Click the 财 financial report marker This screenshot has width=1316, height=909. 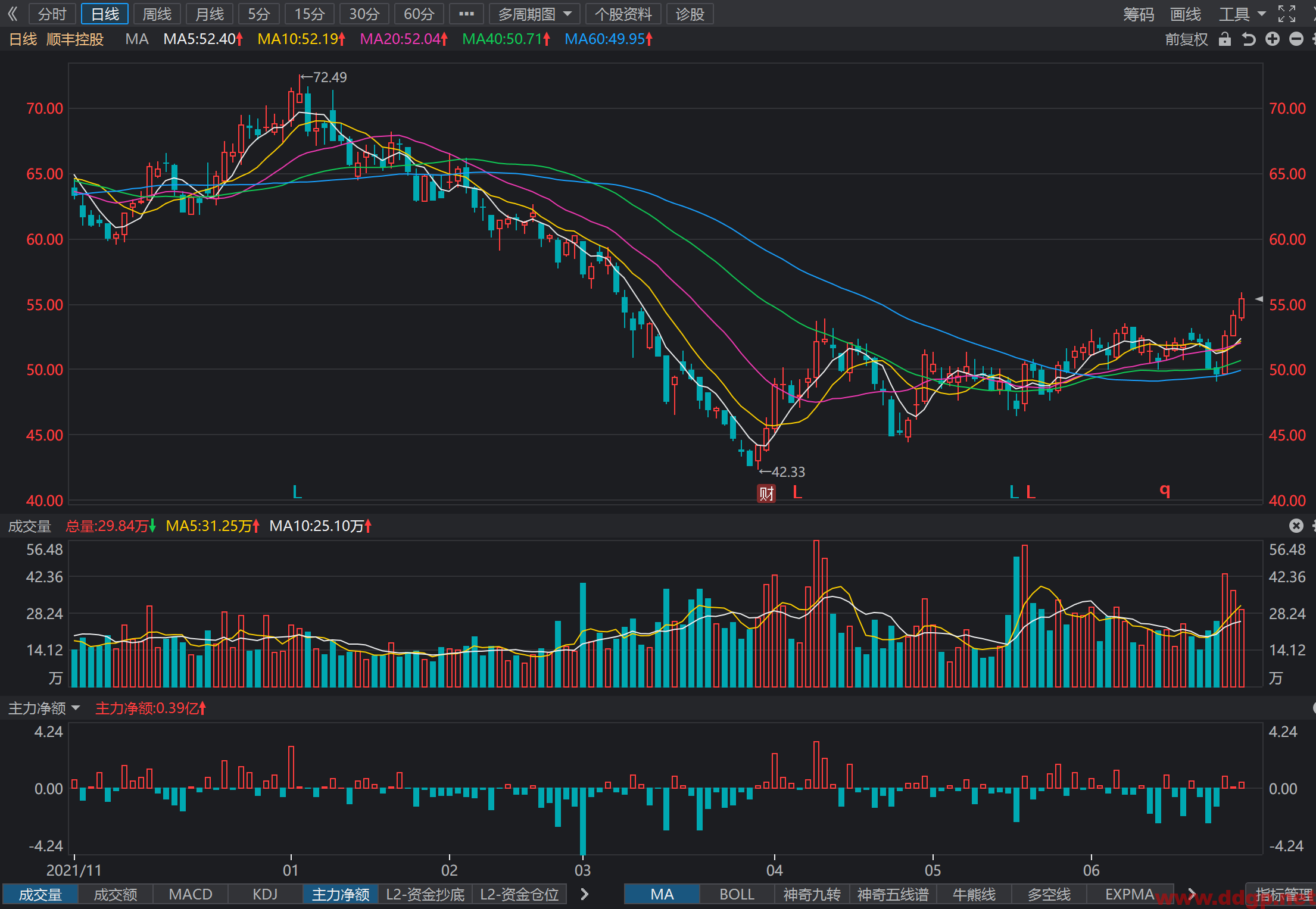(x=766, y=493)
